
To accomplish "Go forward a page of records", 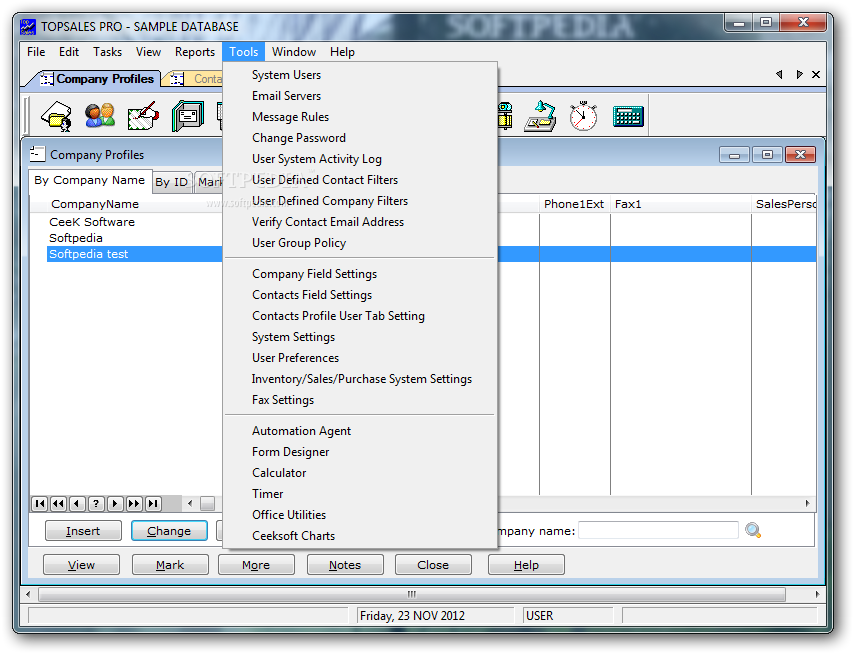I will click(134, 504).
